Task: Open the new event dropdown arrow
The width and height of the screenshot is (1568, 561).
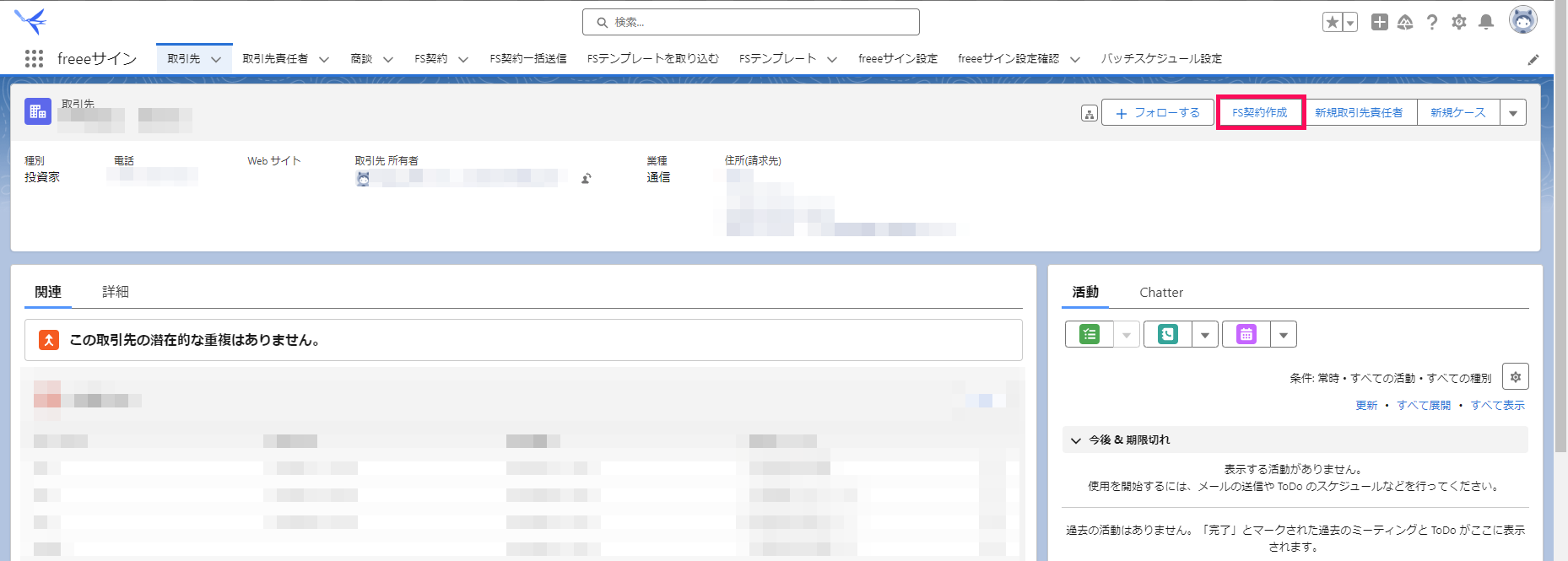Action: click(x=1284, y=335)
